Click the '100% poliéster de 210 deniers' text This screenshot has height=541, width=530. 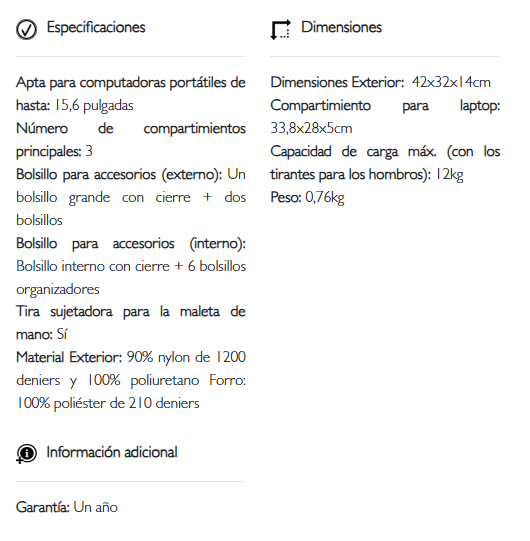pos(108,403)
